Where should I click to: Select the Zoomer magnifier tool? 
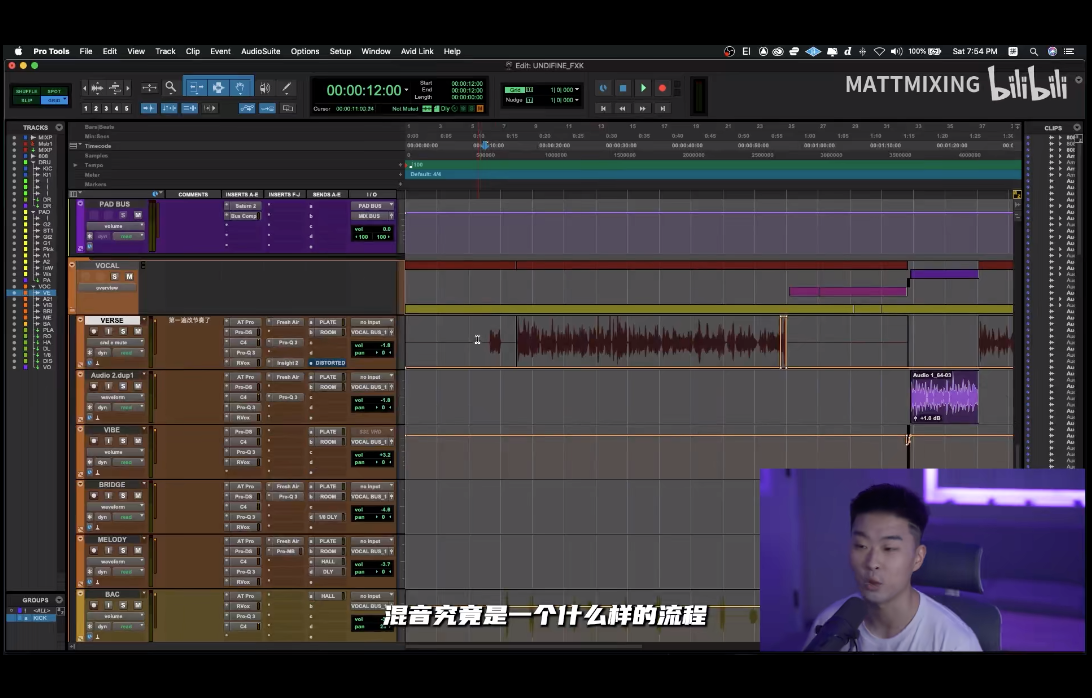171,88
